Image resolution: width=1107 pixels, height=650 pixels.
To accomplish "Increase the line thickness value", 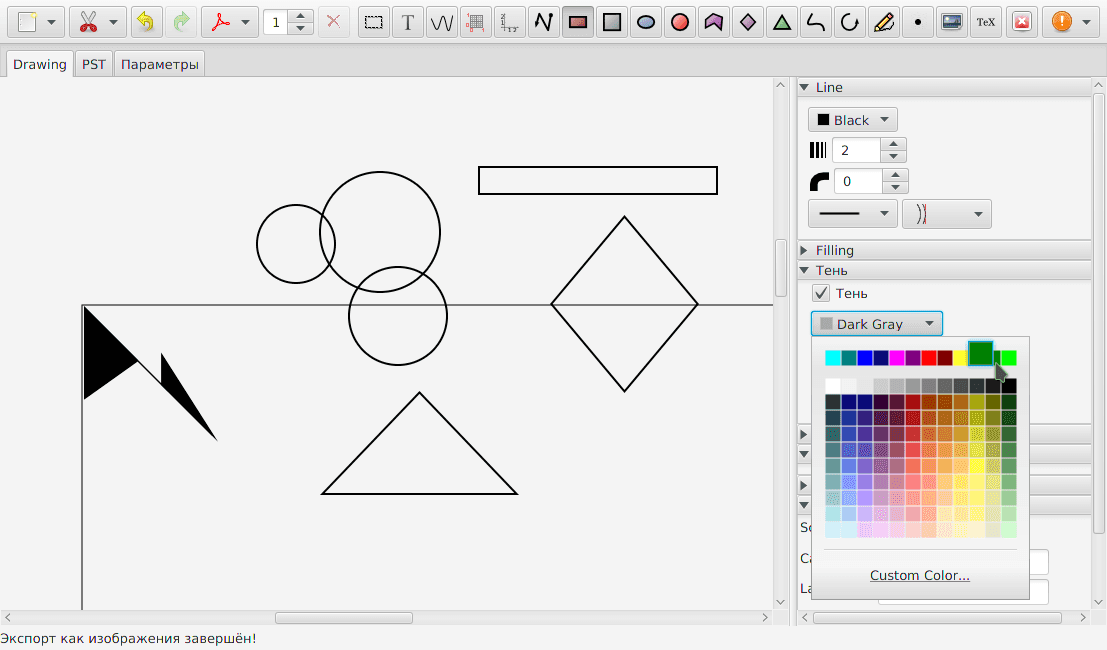I will (x=894, y=144).
